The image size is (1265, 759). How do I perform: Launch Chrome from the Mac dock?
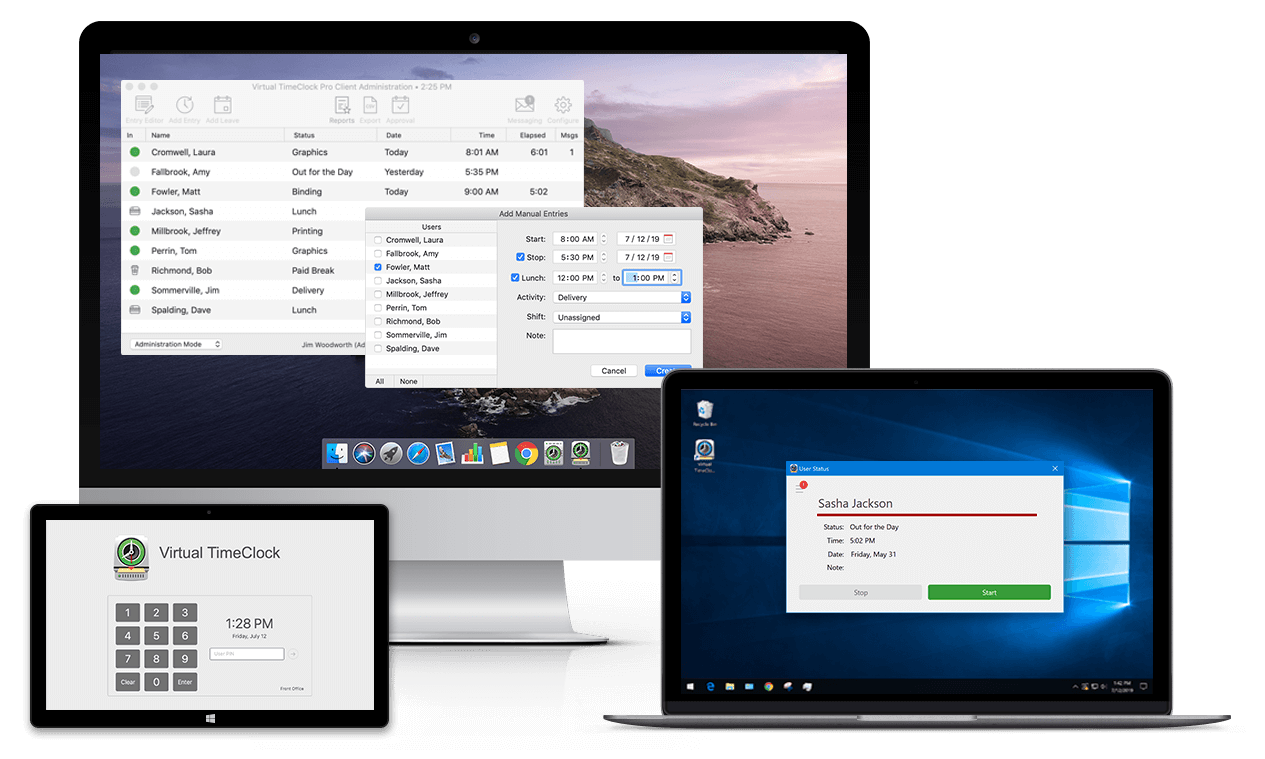point(526,453)
